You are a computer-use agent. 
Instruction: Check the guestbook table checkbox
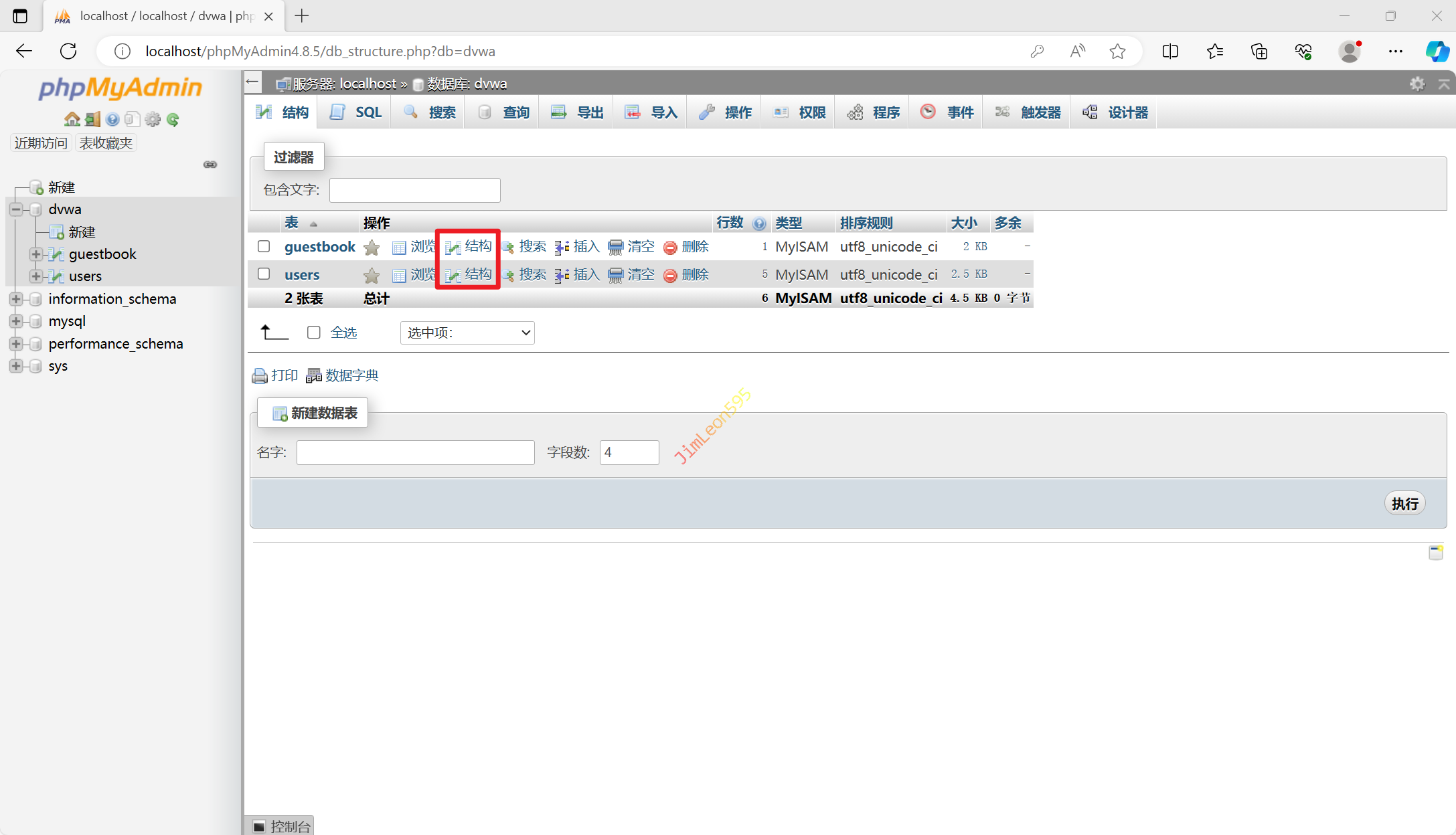click(x=264, y=246)
